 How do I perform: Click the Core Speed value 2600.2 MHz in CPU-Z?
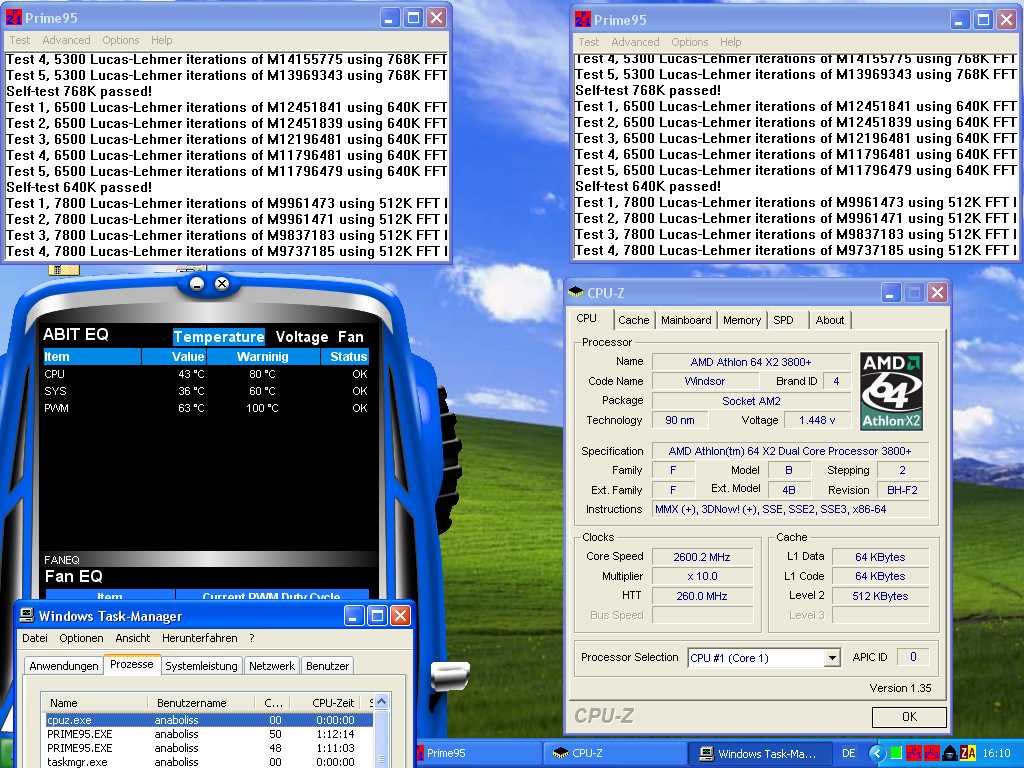click(x=702, y=557)
